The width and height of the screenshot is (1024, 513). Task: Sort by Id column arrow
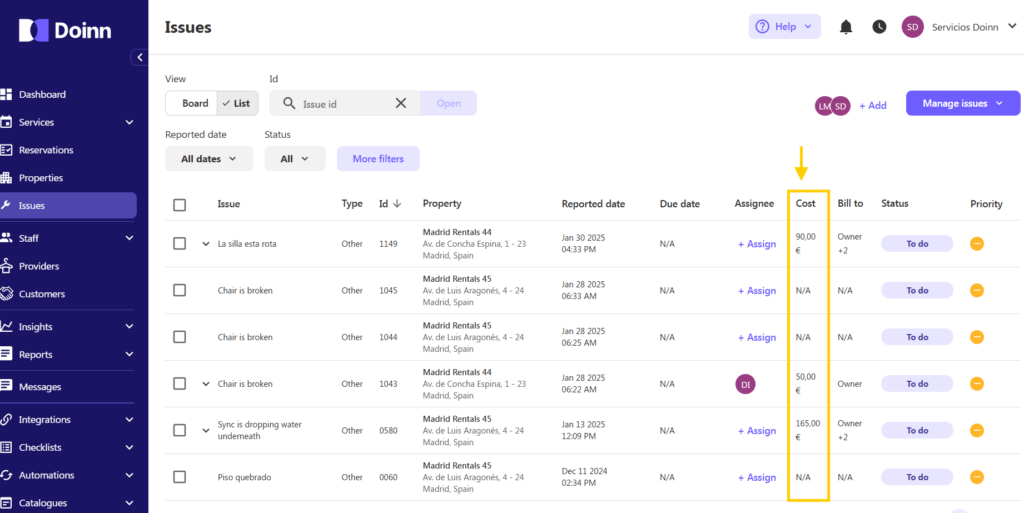[x=396, y=204]
